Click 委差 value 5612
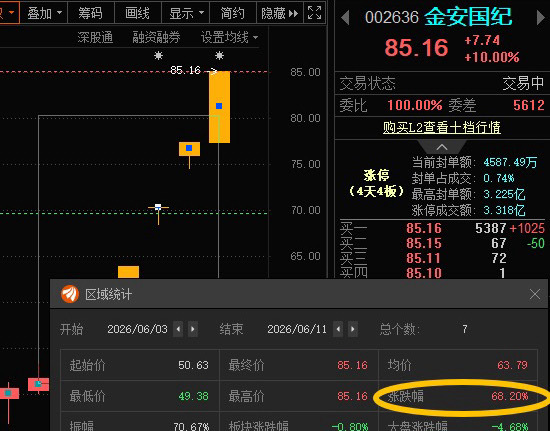 tap(529, 105)
